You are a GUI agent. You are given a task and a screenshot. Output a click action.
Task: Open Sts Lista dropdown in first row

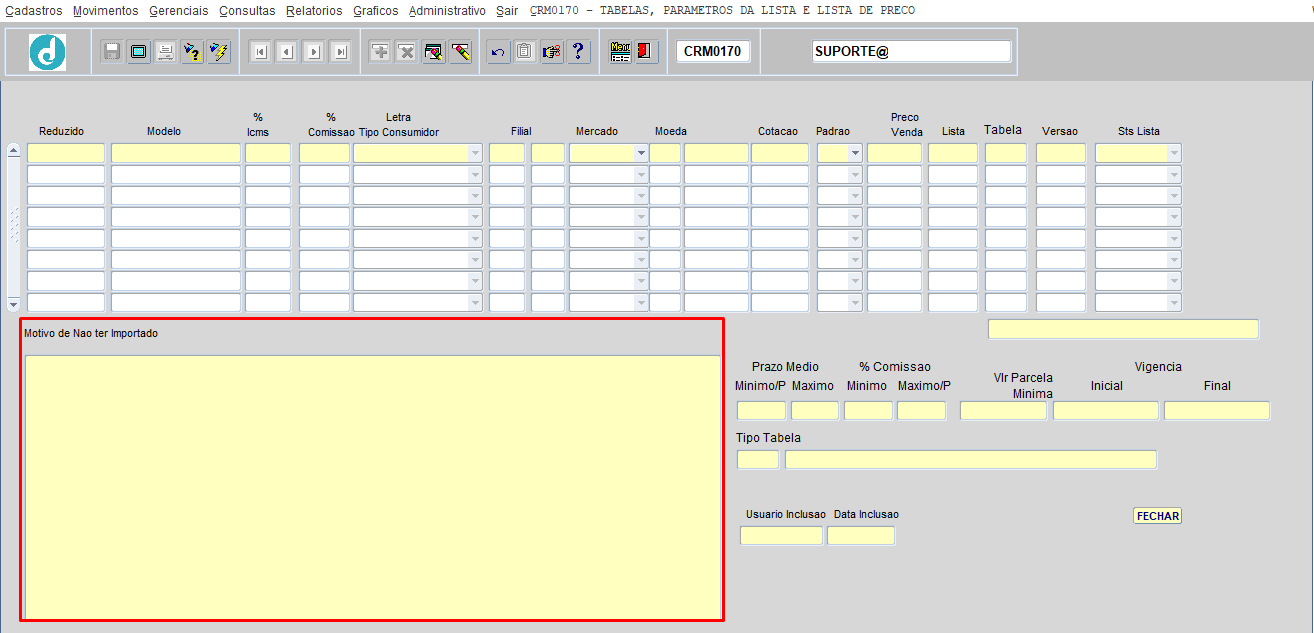1174,153
